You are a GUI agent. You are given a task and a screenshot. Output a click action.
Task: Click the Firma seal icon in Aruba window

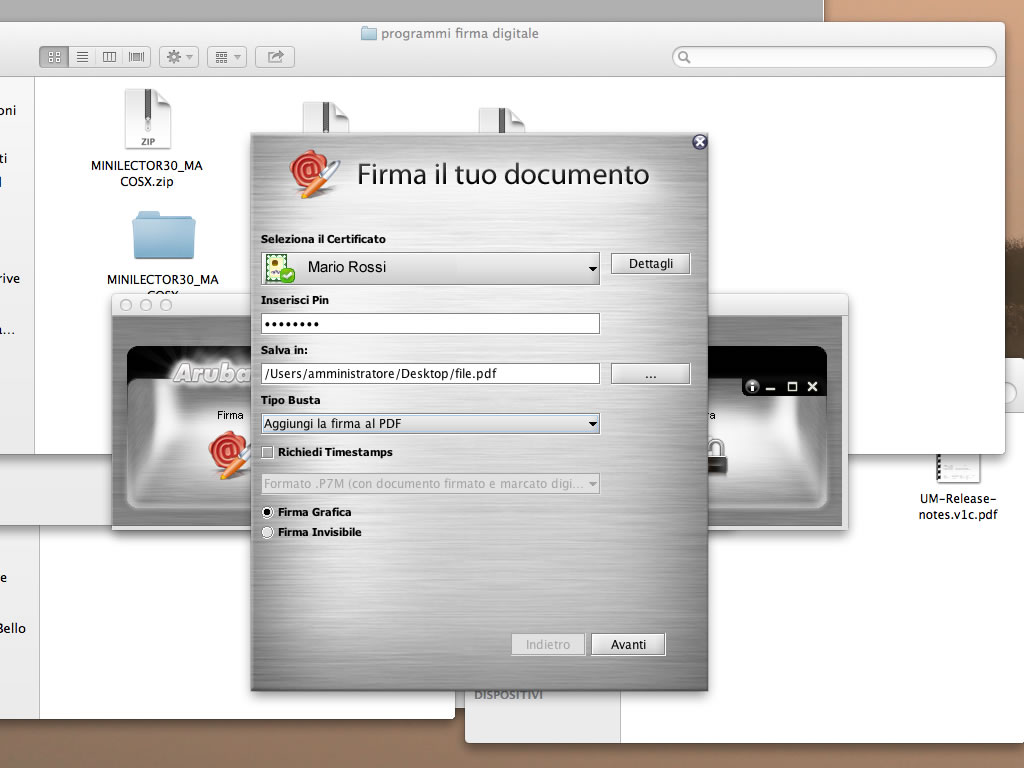coord(228,453)
